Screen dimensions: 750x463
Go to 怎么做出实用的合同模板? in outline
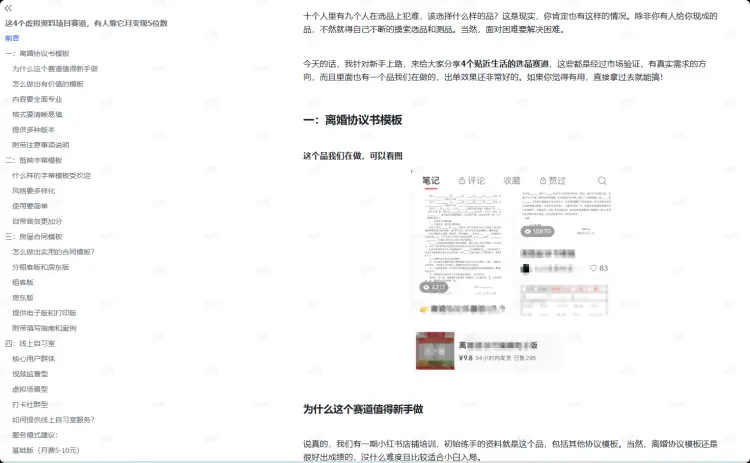coord(53,252)
